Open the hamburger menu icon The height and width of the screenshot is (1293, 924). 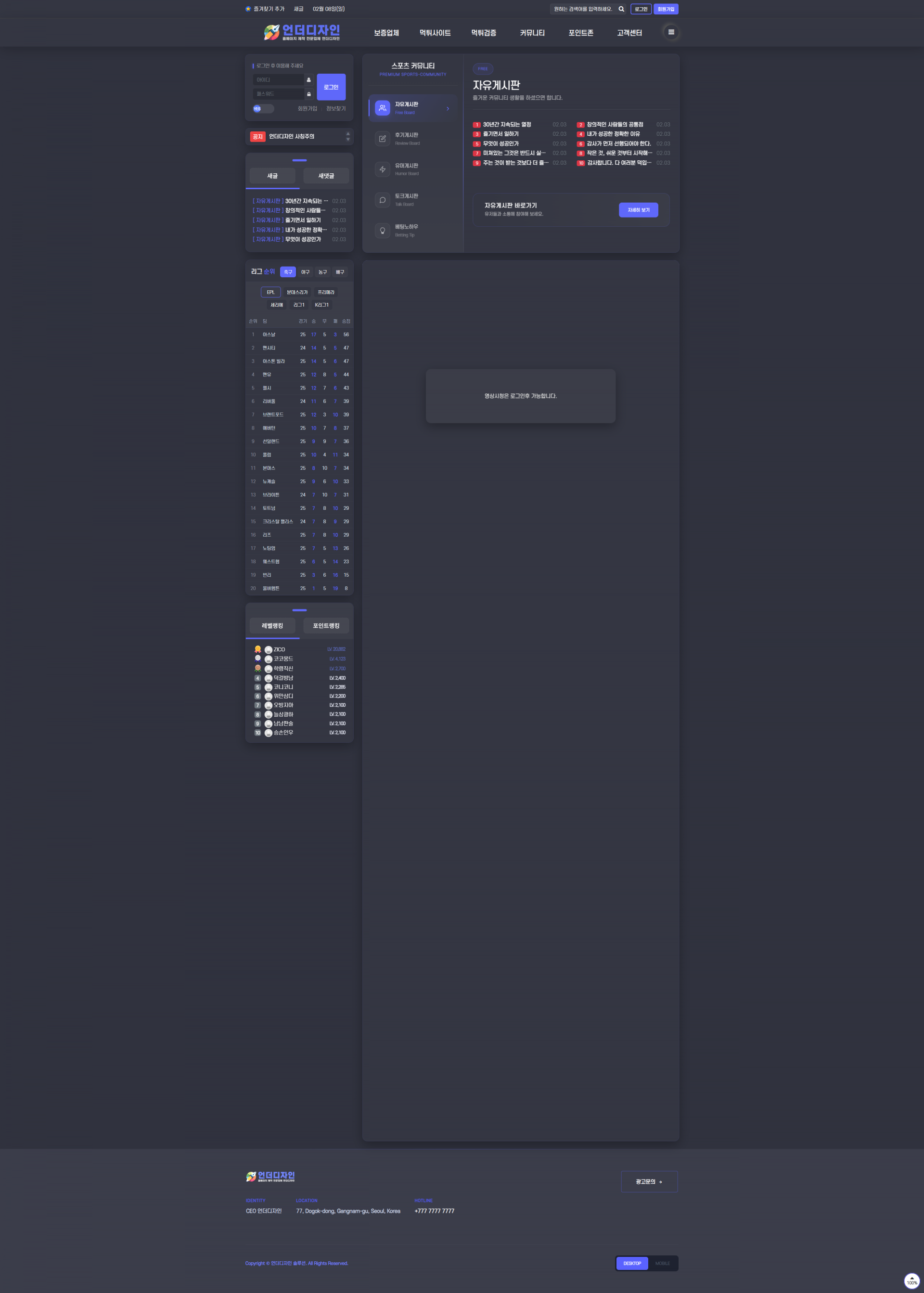pyautogui.click(x=671, y=32)
